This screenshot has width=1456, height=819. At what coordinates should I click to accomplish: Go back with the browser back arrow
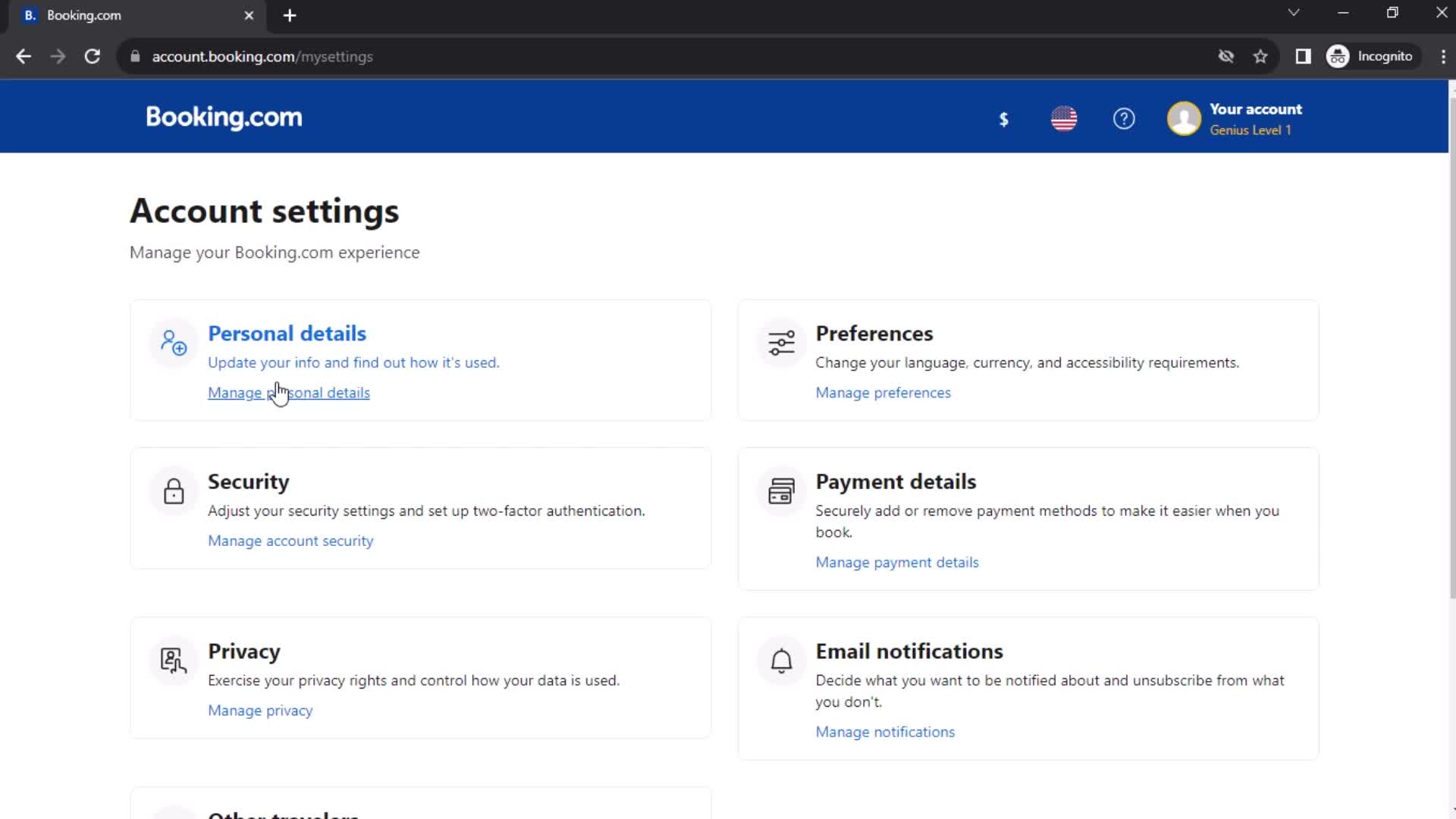tap(24, 56)
